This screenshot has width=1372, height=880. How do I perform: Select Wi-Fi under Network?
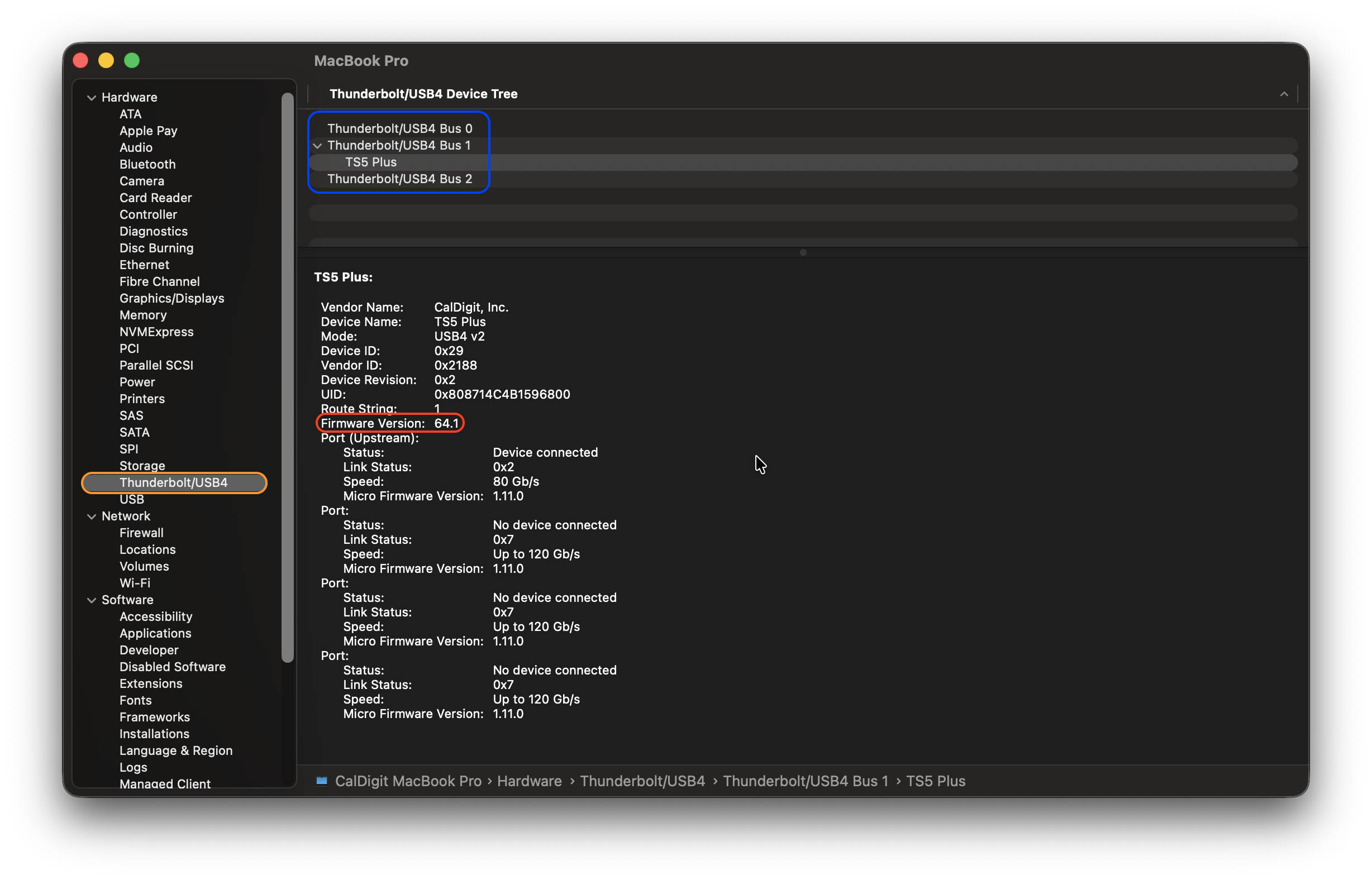click(135, 583)
